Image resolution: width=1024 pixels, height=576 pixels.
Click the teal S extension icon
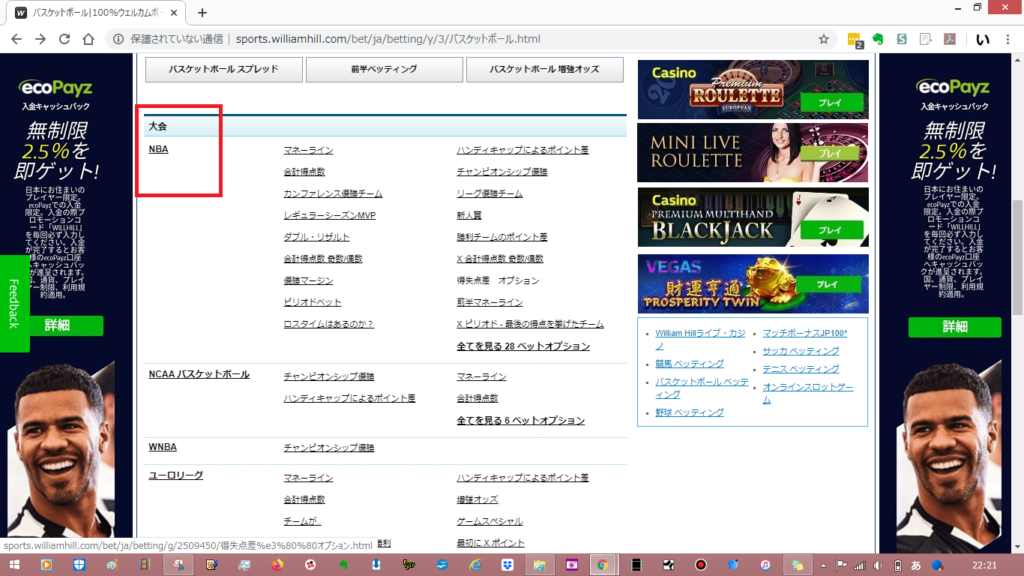(901, 39)
